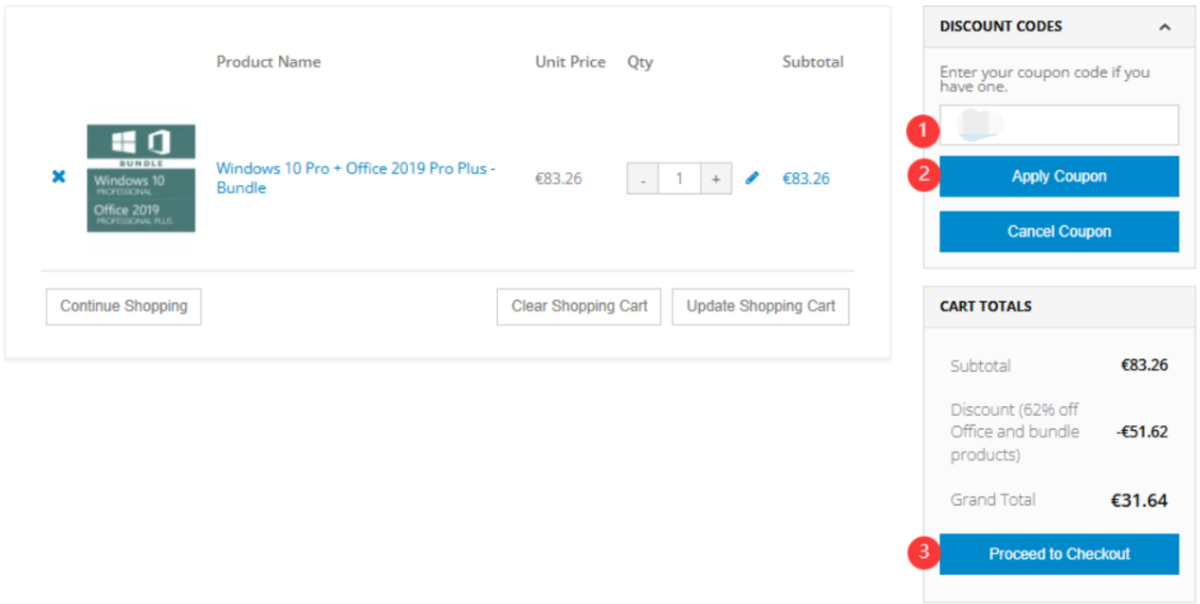The width and height of the screenshot is (1200, 604).
Task: Click the pencil edit icon beside quantity
Action: click(752, 179)
